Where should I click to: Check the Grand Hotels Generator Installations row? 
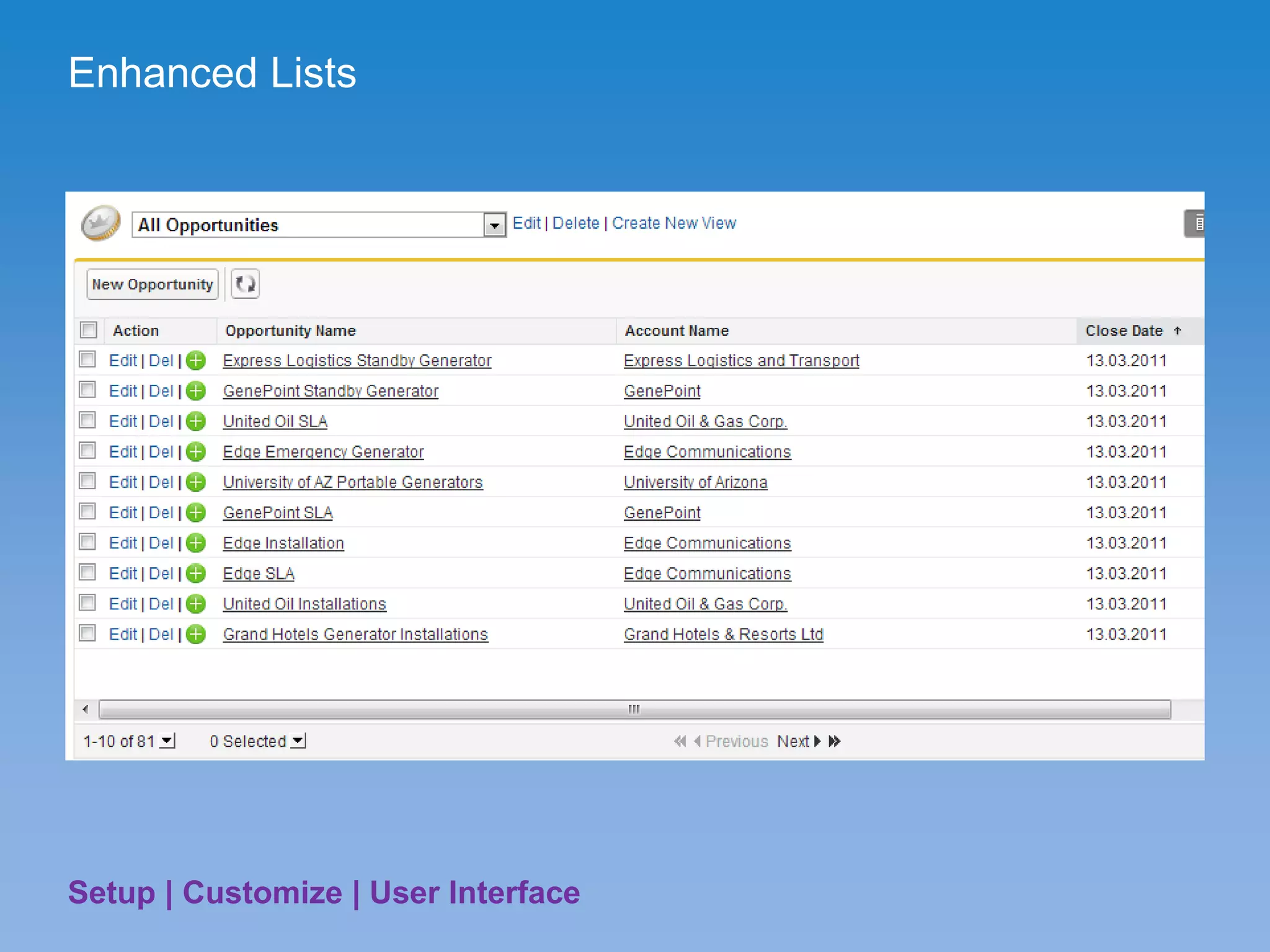coord(87,633)
